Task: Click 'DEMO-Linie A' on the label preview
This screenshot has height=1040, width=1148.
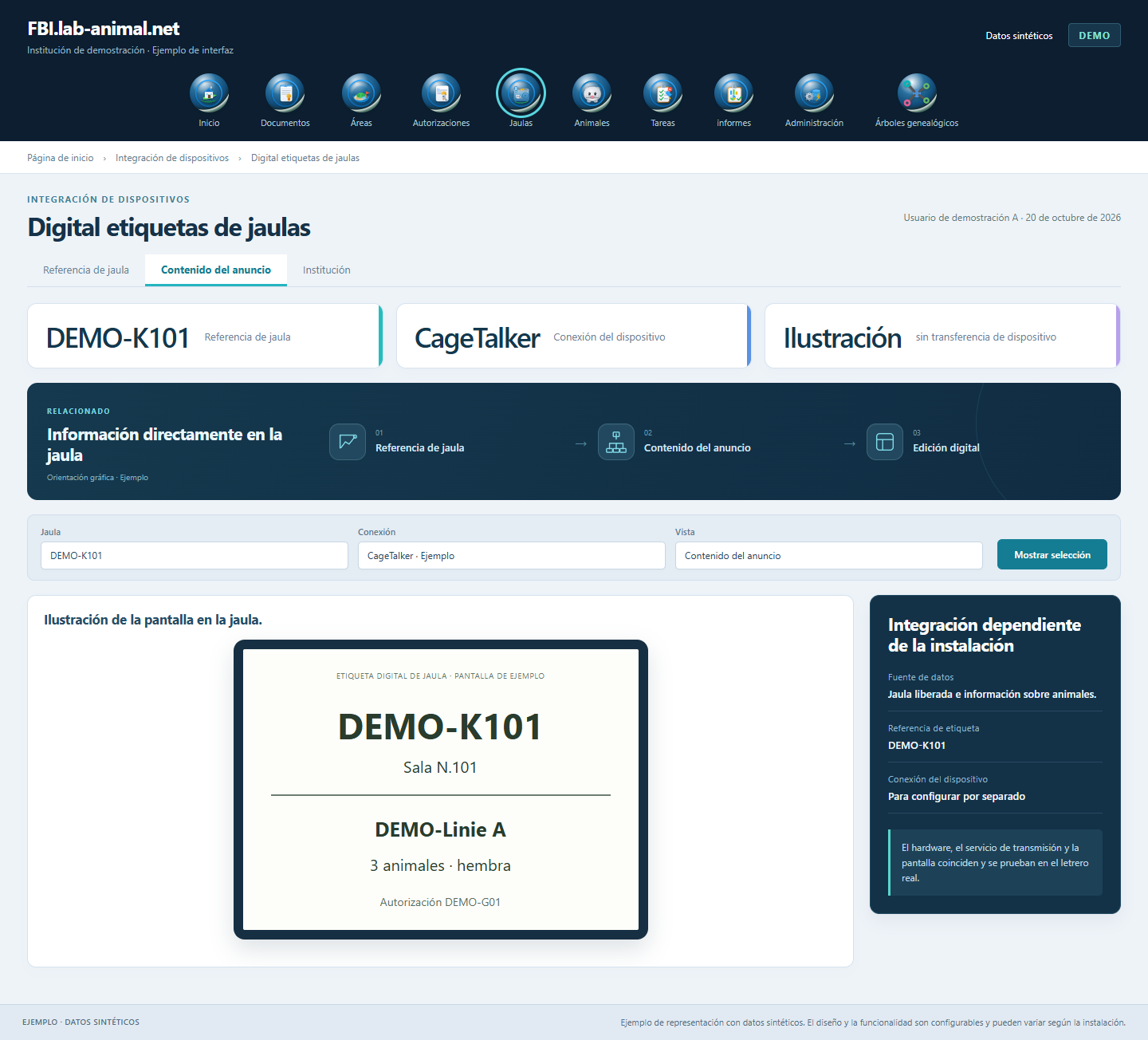Action: (440, 829)
